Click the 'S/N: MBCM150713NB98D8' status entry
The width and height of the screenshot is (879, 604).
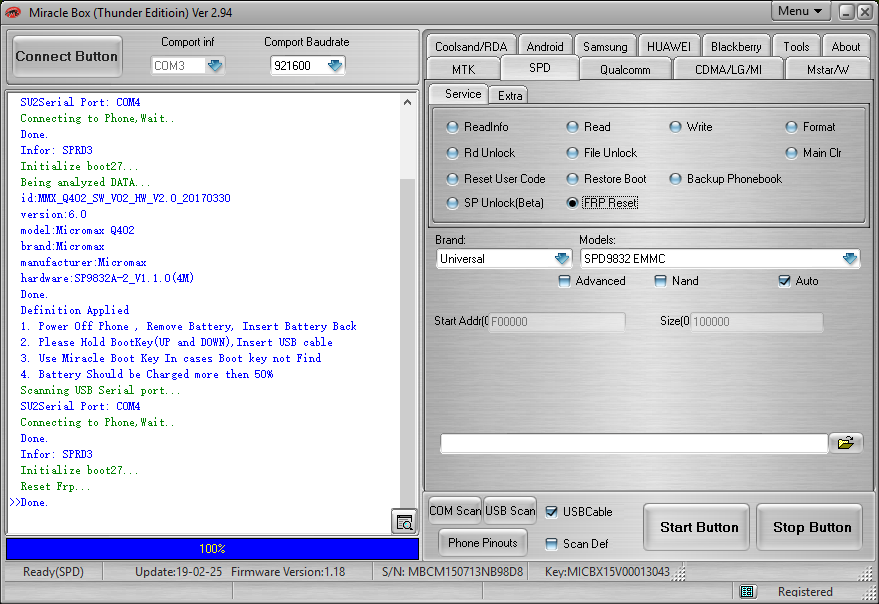pos(452,571)
